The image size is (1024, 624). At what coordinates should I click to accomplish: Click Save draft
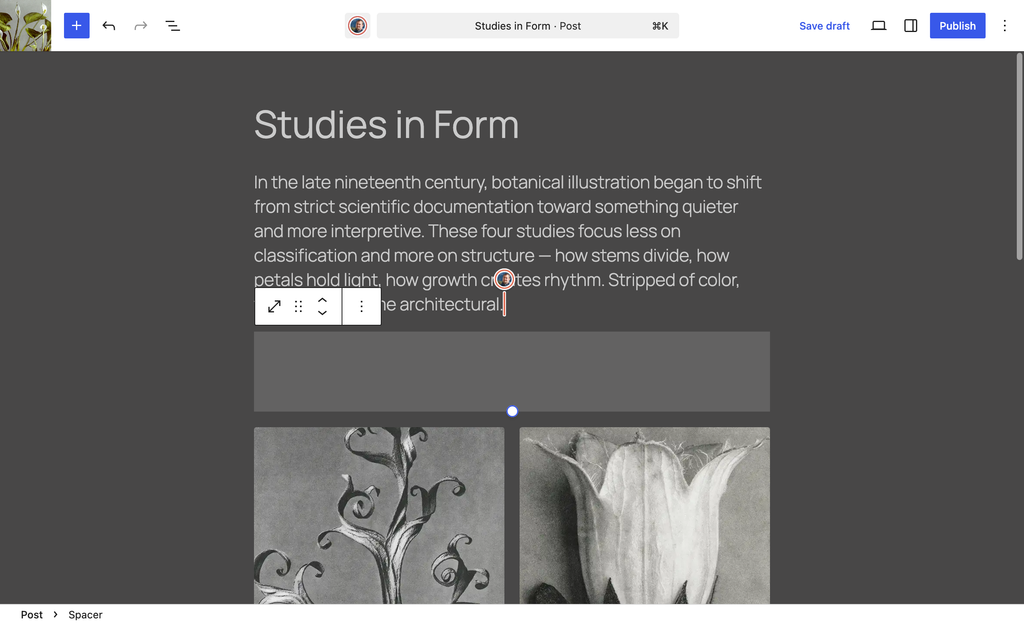point(824,25)
